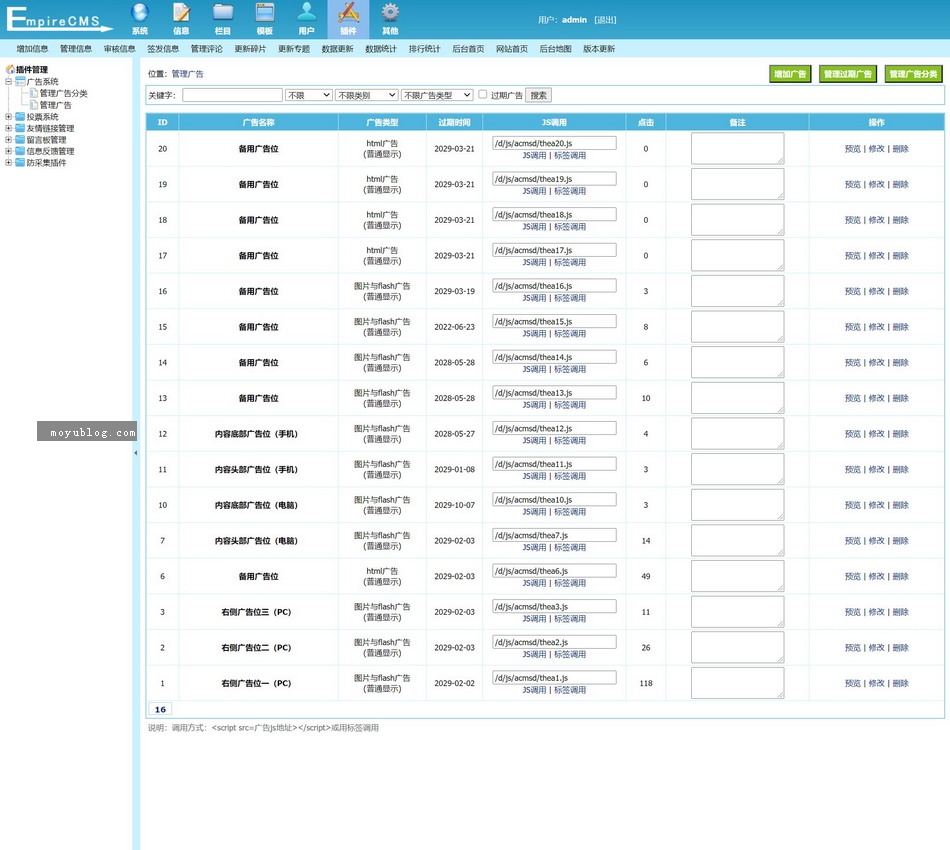Screen dimensions: 950x850
Task: Click the 信息反馈管理 folder icon
Action: click(x=21, y=151)
